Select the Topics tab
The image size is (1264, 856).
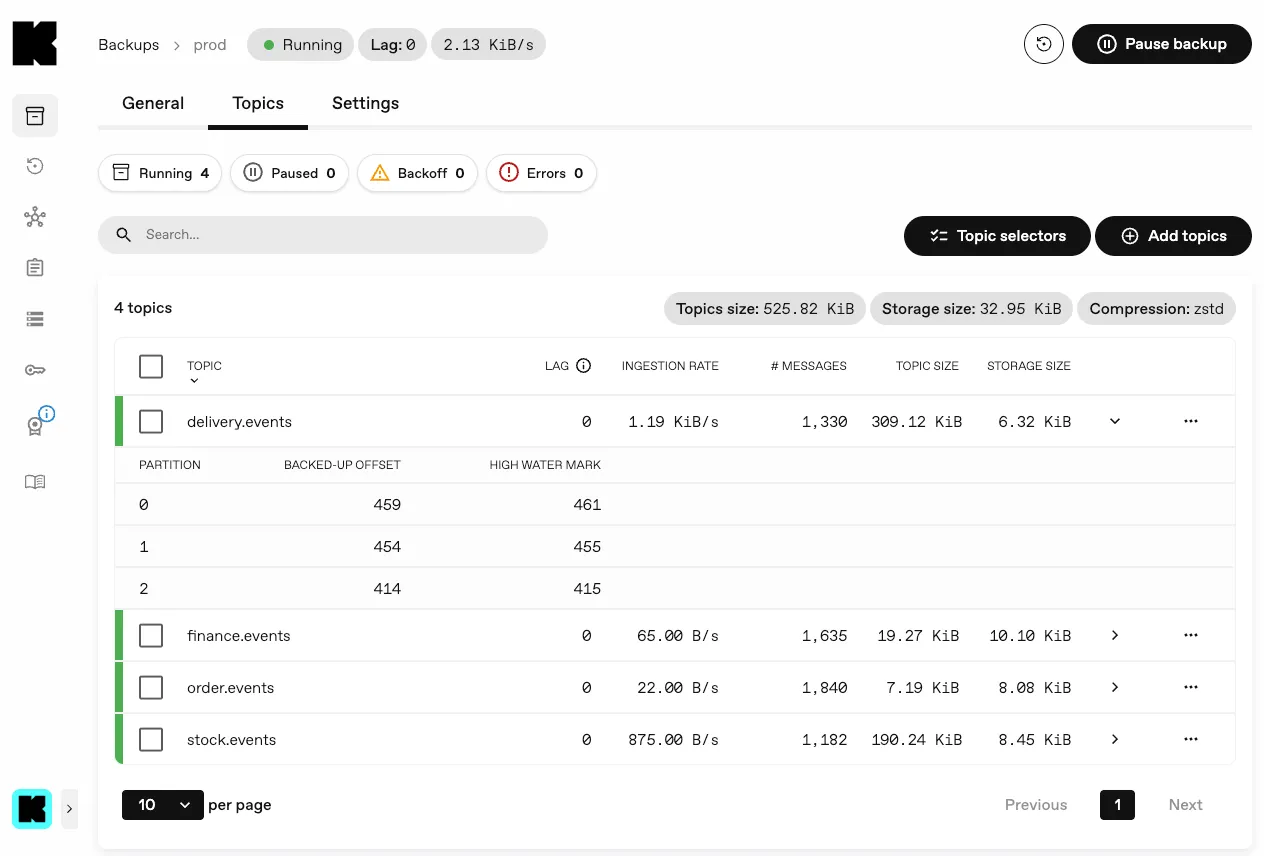[258, 103]
